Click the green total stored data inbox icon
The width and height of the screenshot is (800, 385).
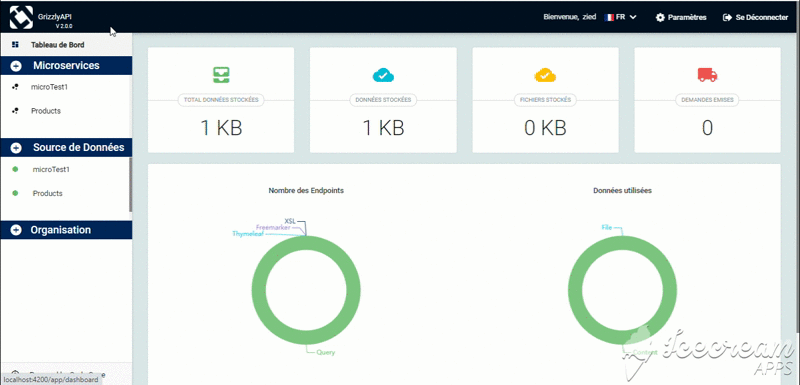point(221,75)
